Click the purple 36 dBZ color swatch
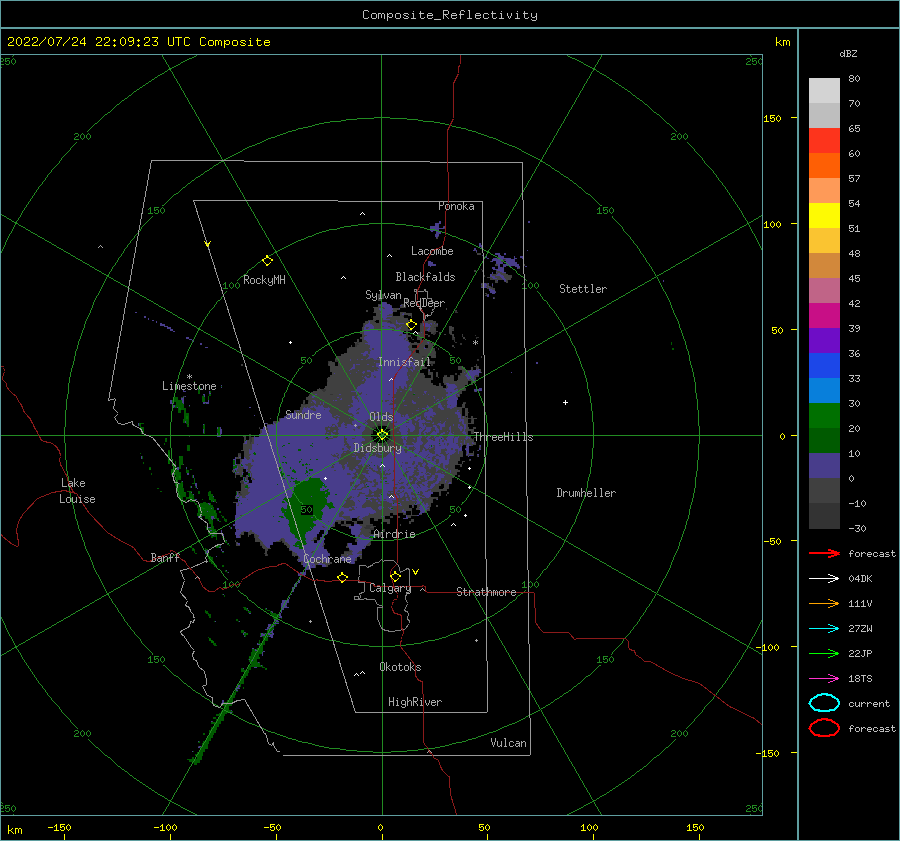 (x=824, y=340)
